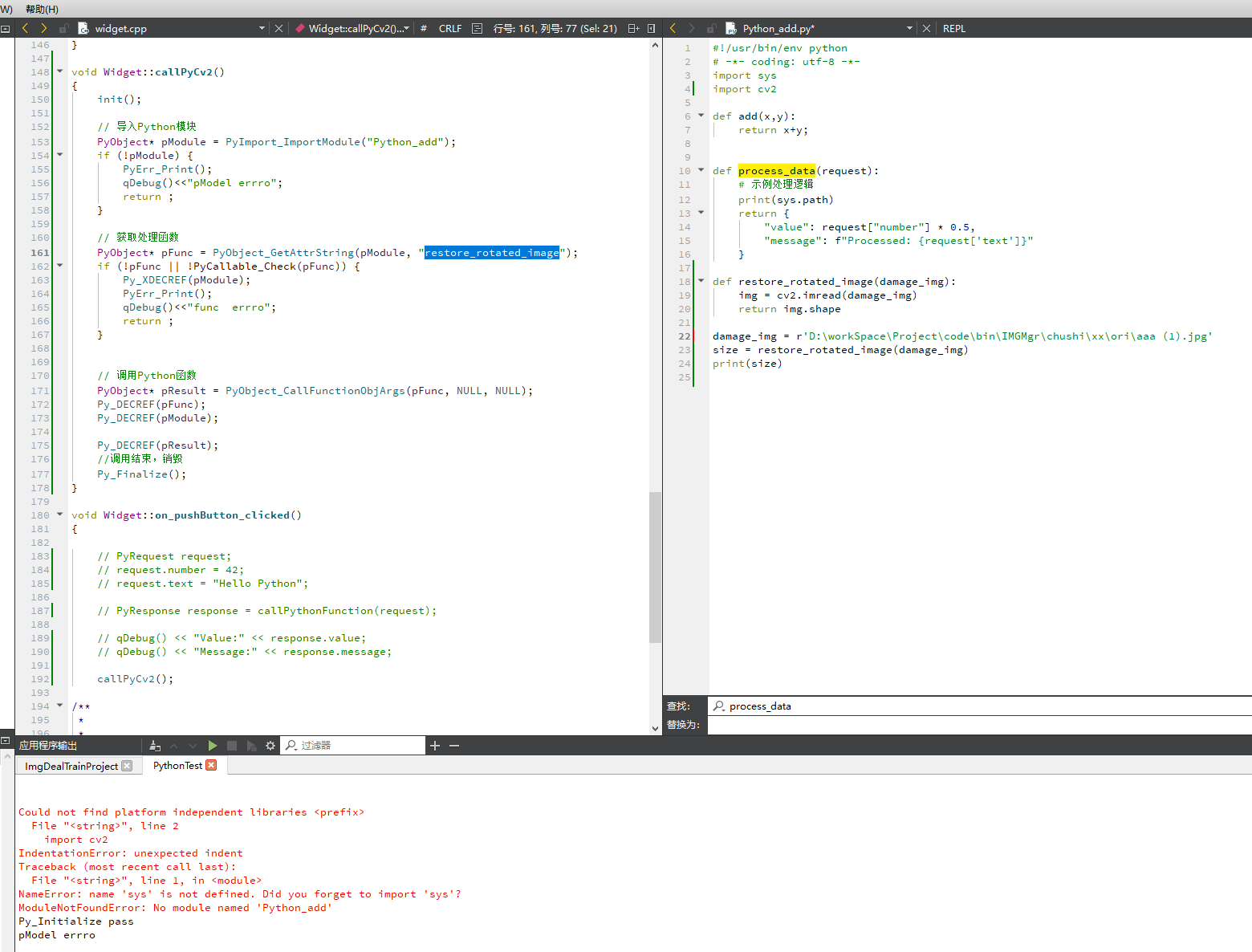Click the left editor vertical scrollbar thumb
This screenshot has width=1252, height=952.
point(655,567)
